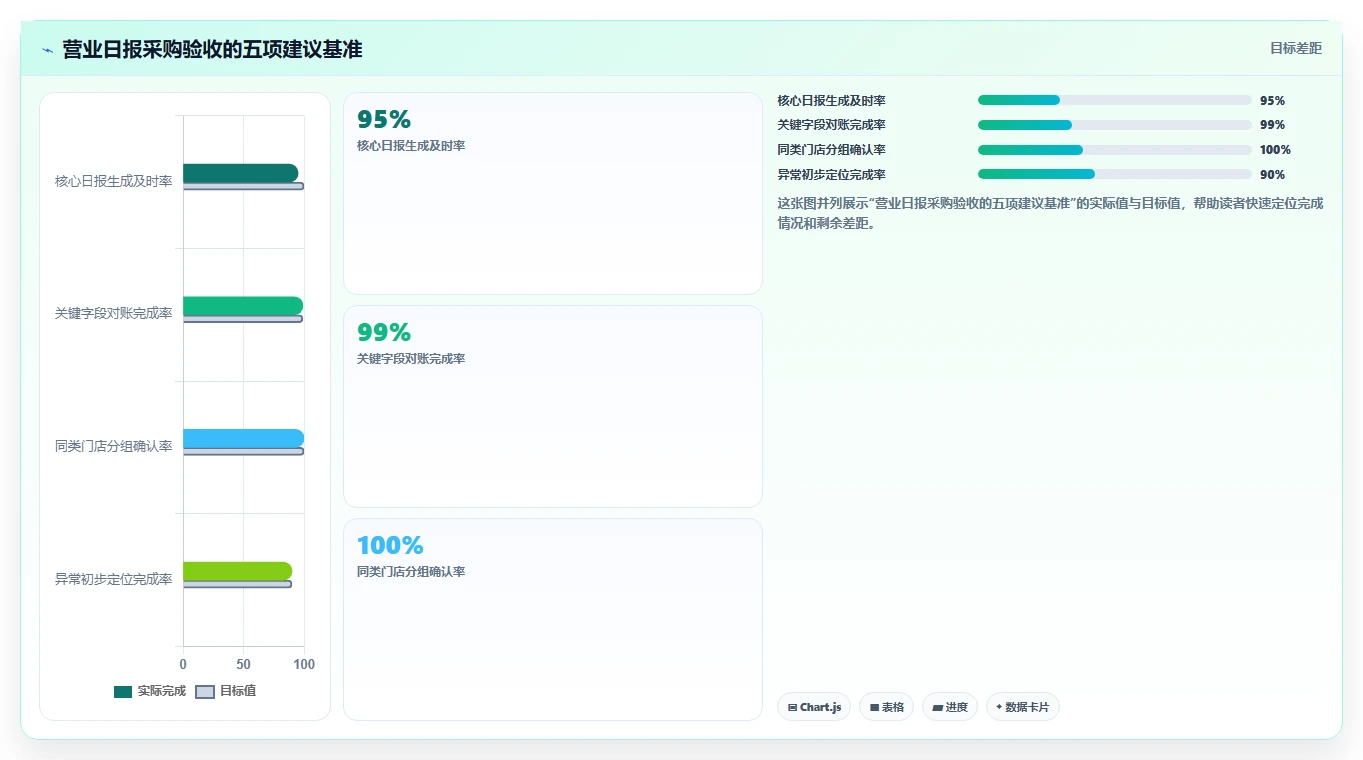This screenshot has height=760, width=1363.
Task: Click the 关键字段对账完成率 label in progress list
Action: click(831, 125)
